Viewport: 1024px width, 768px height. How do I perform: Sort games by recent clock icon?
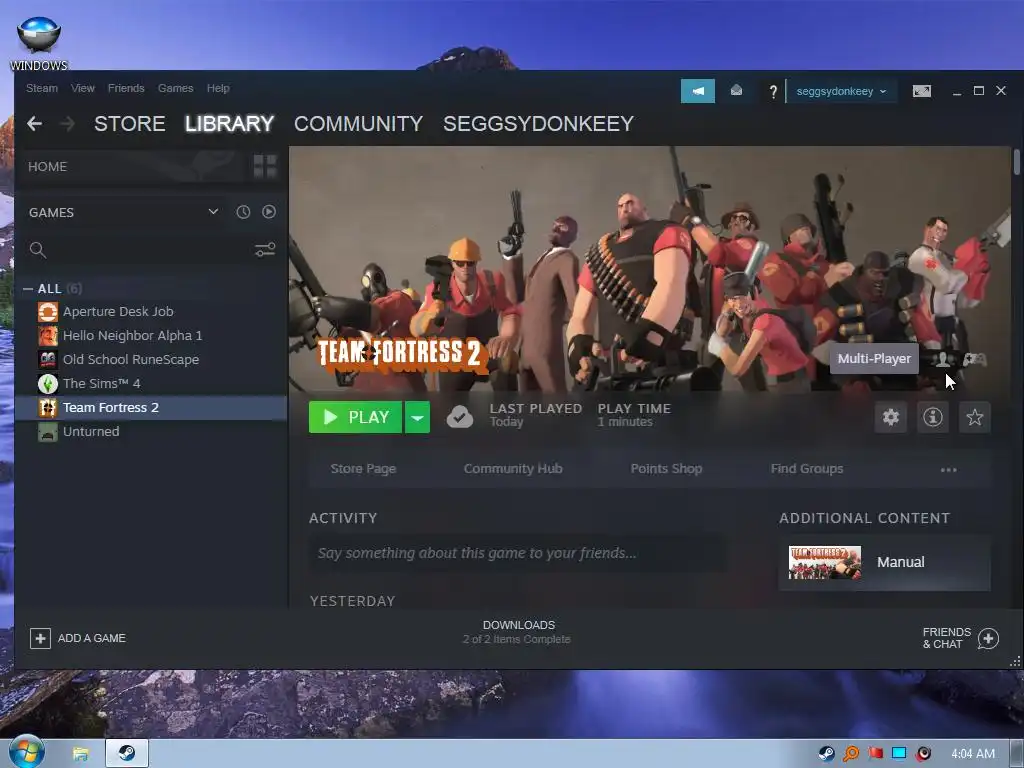(243, 212)
